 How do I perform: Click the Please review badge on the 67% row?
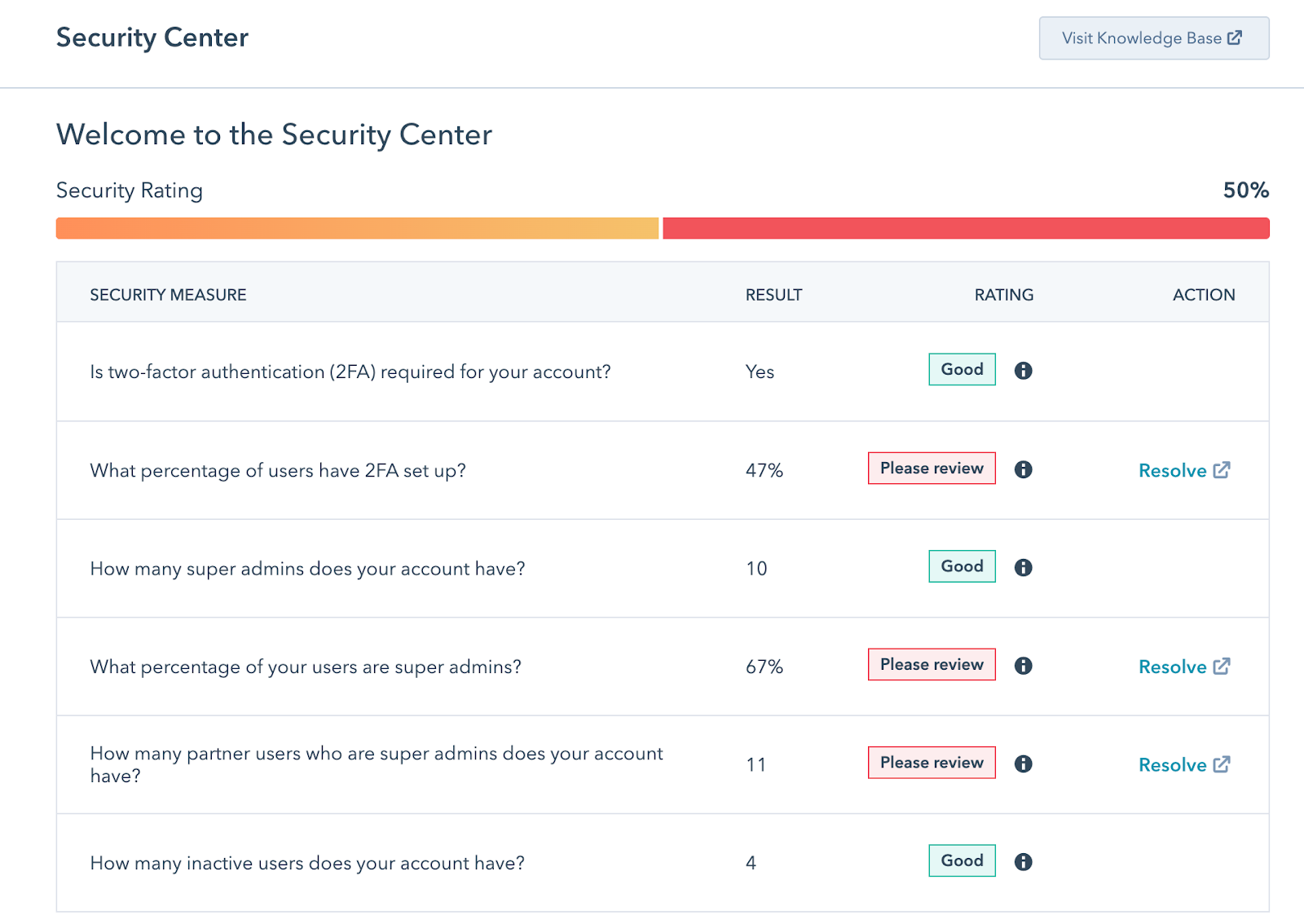(932, 665)
